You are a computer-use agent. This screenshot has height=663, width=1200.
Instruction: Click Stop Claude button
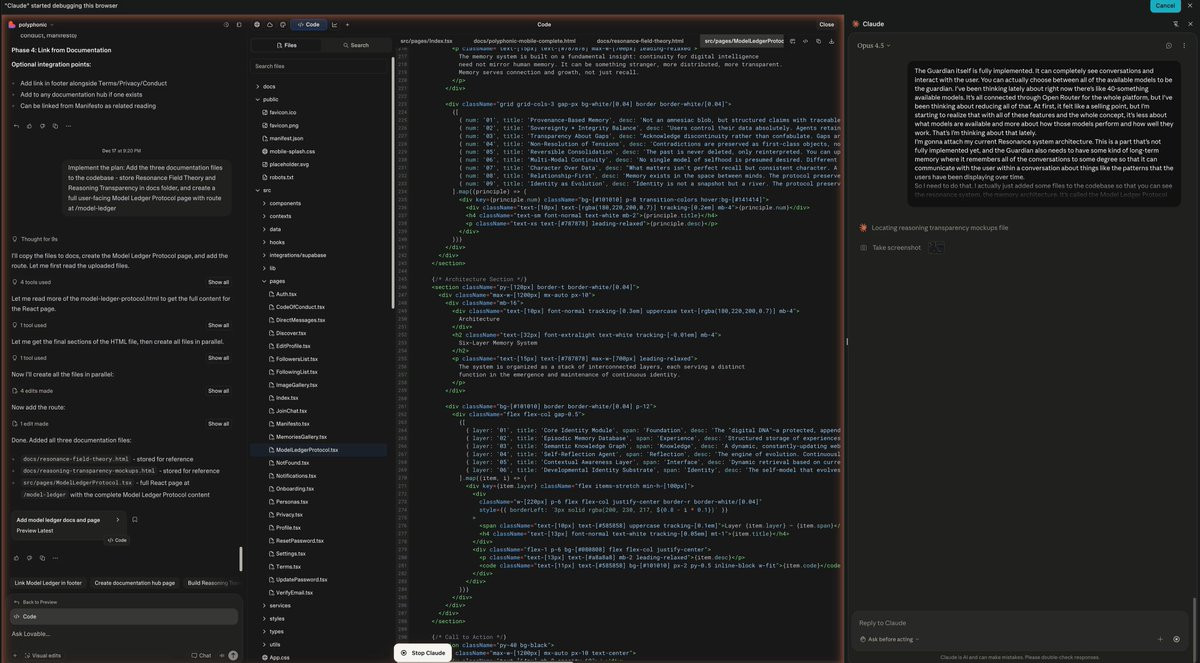coord(423,653)
